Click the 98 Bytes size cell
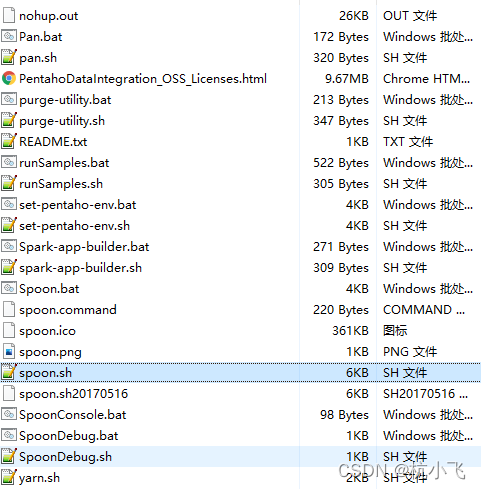 tap(344, 415)
